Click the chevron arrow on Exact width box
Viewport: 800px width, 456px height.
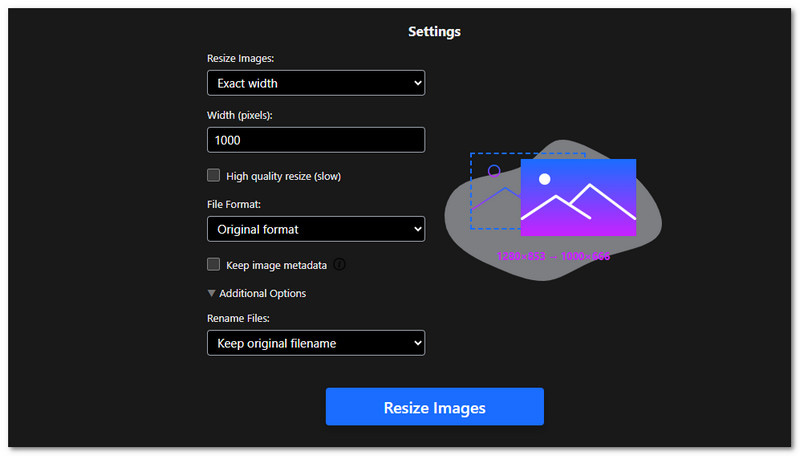tap(417, 83)
